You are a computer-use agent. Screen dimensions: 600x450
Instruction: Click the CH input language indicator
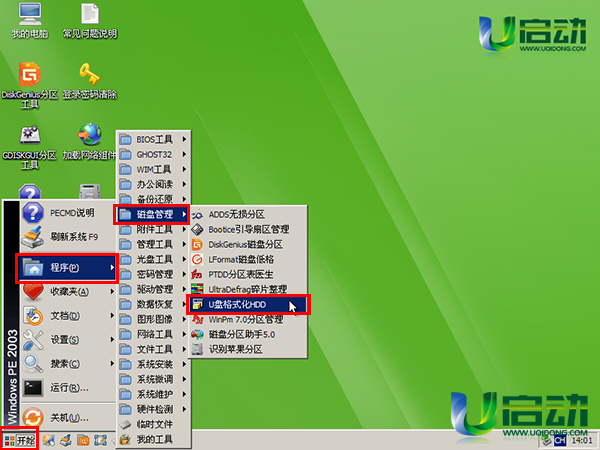[560, 440]
